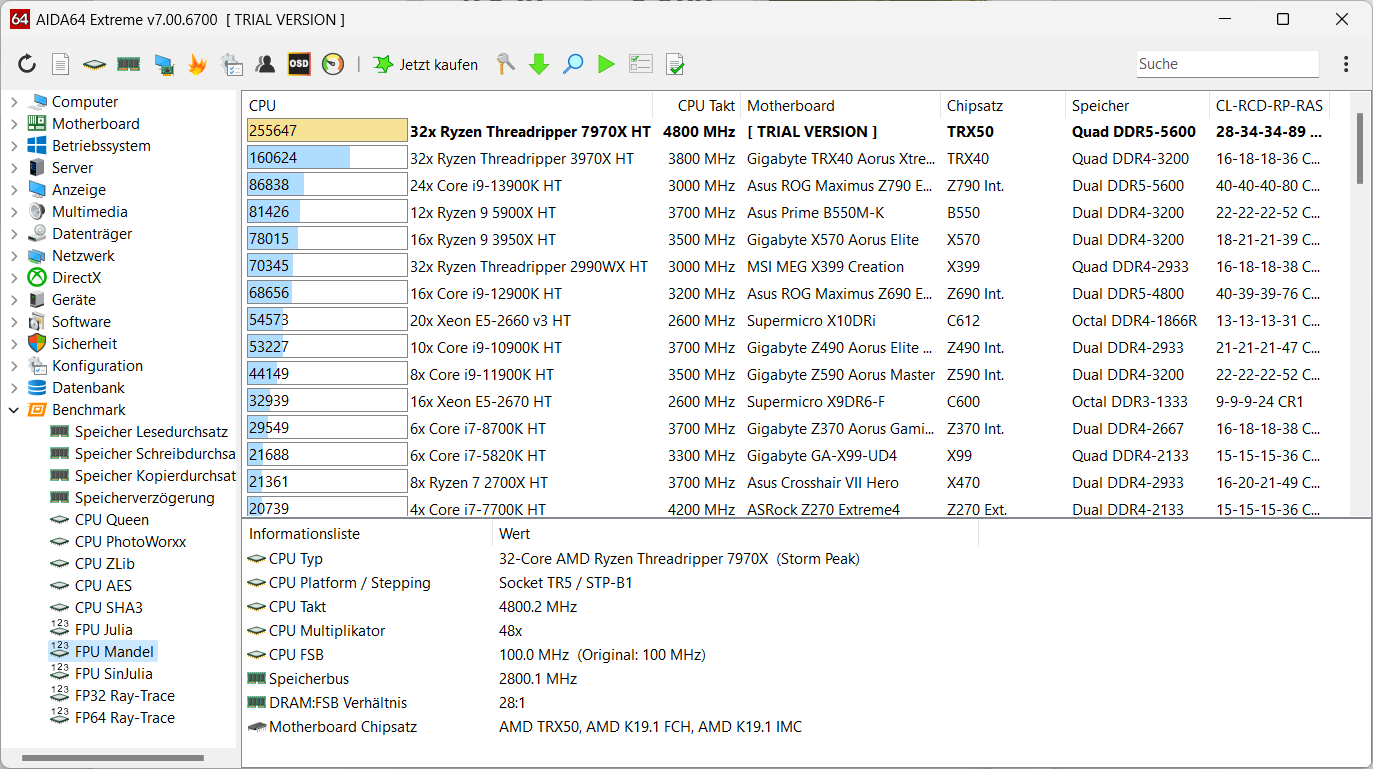Select Konfiguration in the tree

click(97, 366)
